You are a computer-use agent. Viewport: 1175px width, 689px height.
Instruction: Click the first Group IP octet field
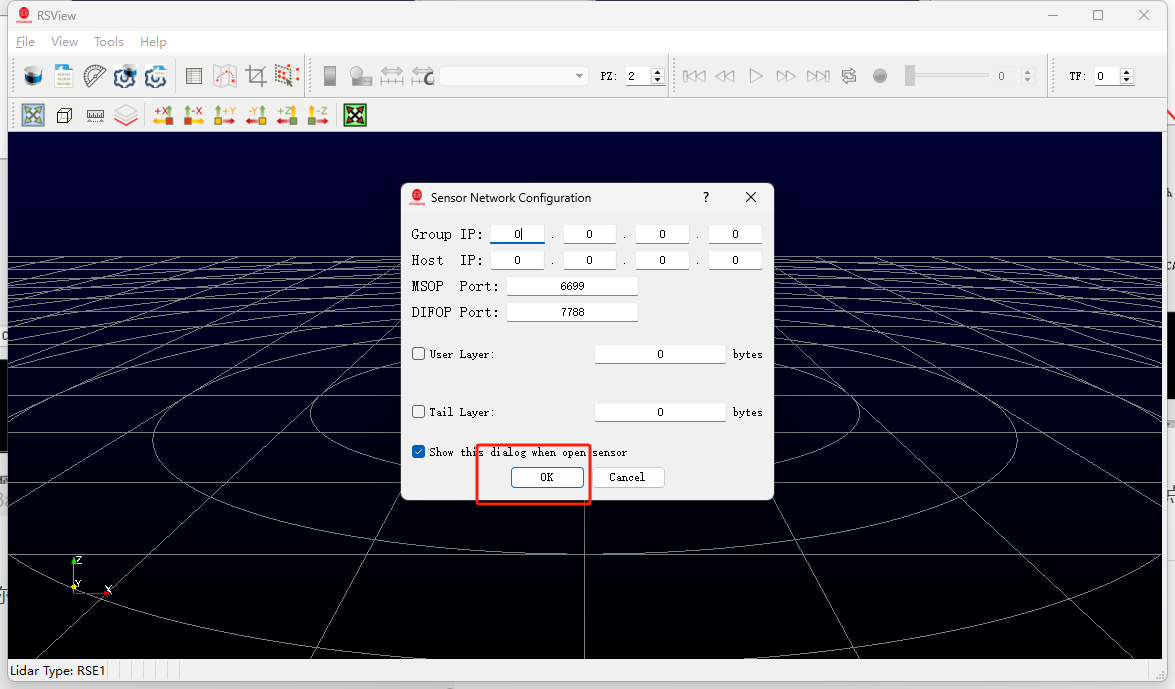coord(517,234)
